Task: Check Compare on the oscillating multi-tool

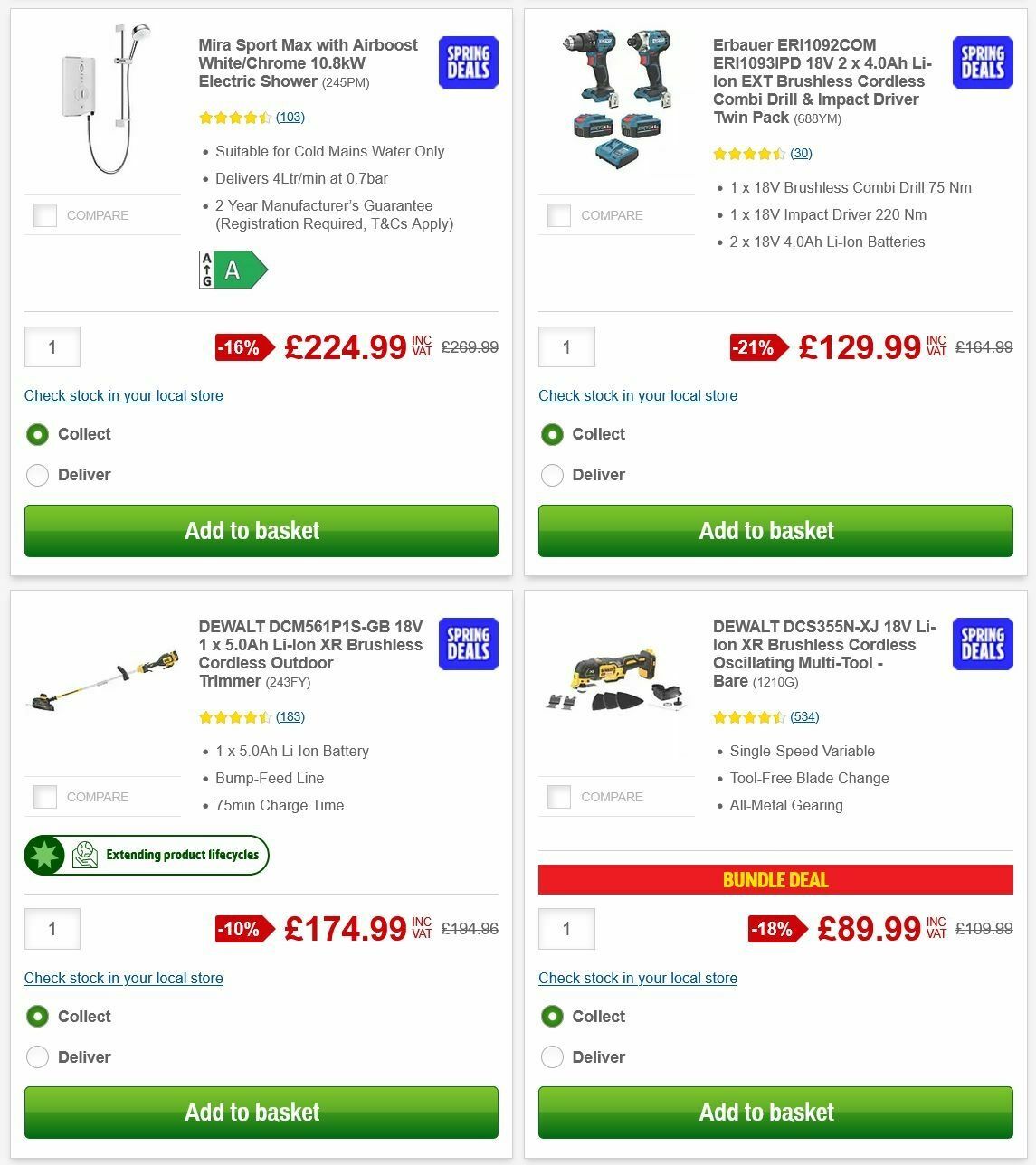Action: tap(560, 797)
